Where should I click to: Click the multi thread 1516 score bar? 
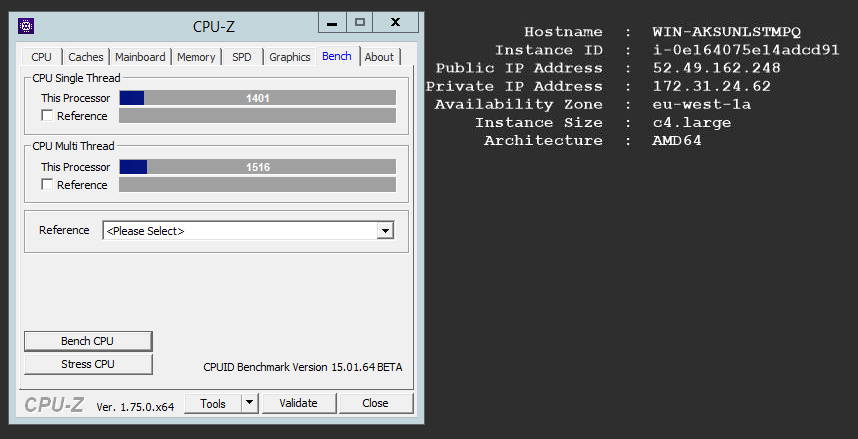pyautogui.click(x=258, y=167)
